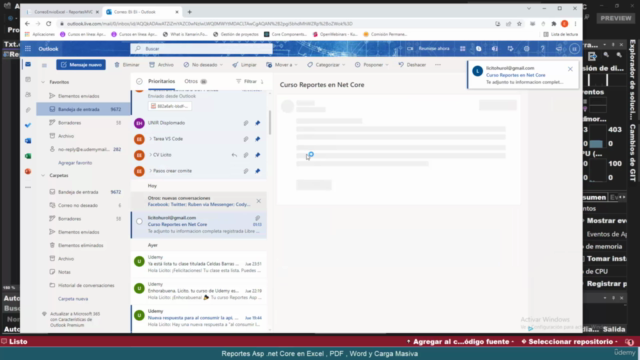Collapse the Carpetas section
The image size is (640, 360).
tap(43, 176)
